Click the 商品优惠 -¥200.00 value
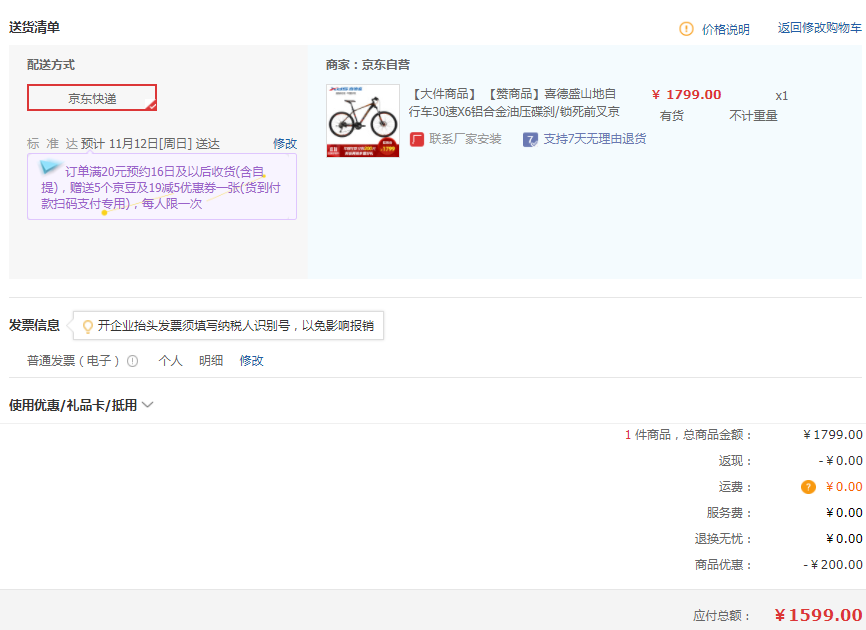 click(x=833, y=564)
